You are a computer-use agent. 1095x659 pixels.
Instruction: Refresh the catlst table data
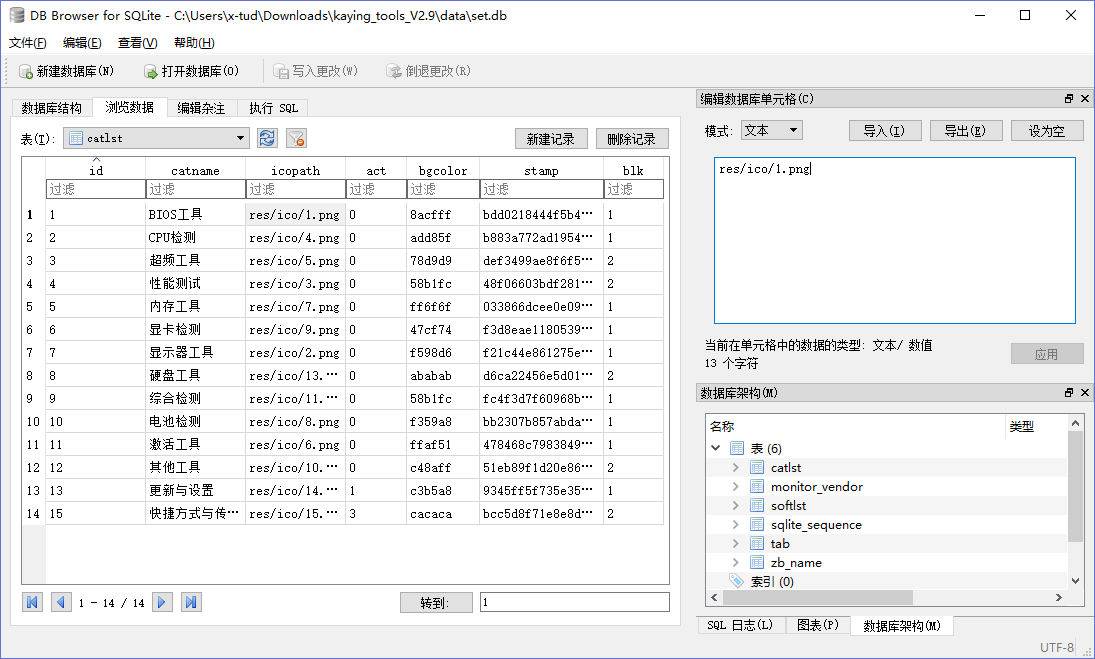267,138
